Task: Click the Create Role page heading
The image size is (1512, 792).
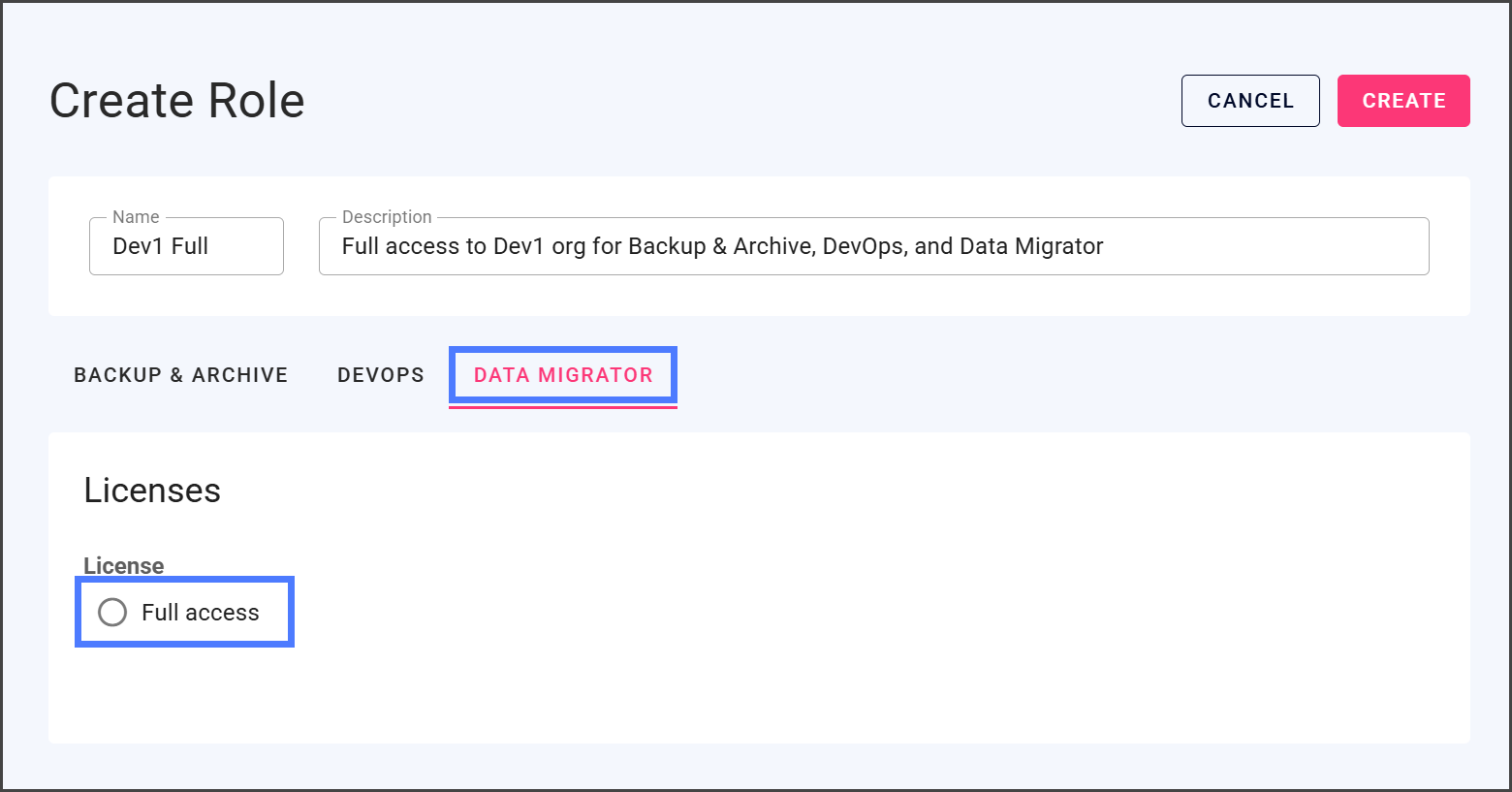Action: (x=177, y=101)
